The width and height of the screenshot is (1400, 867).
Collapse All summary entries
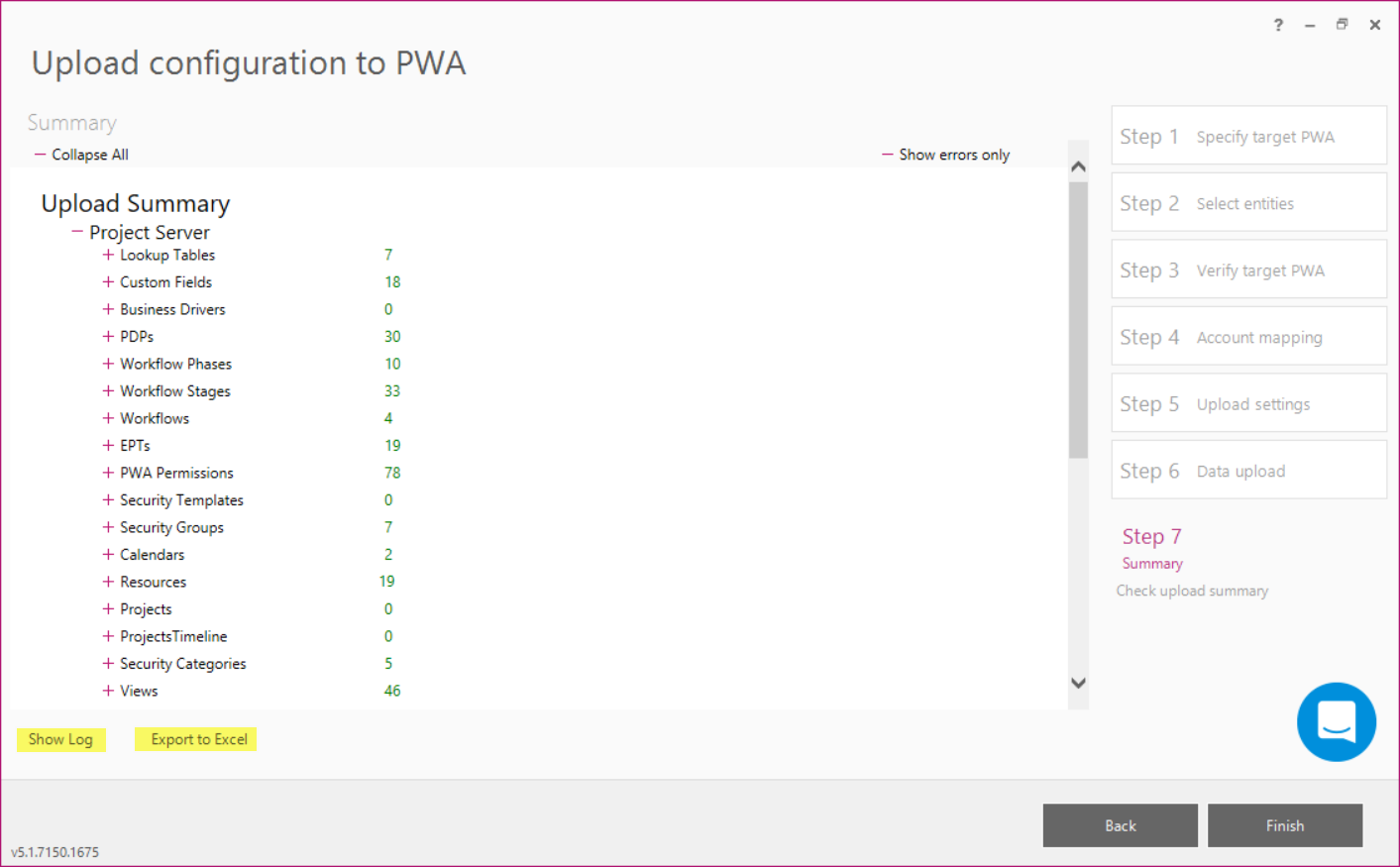pos(81,155)
